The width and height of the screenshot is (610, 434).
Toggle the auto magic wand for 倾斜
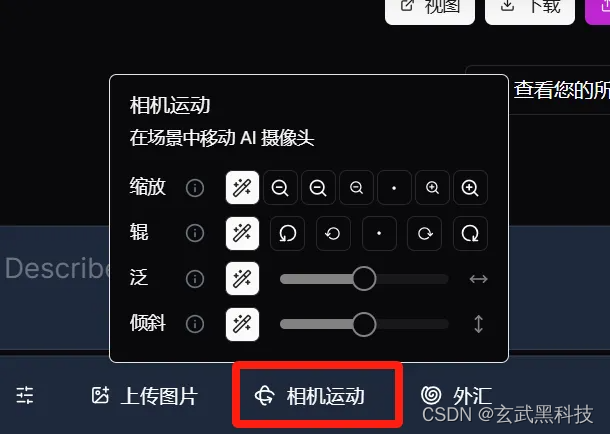242,324
